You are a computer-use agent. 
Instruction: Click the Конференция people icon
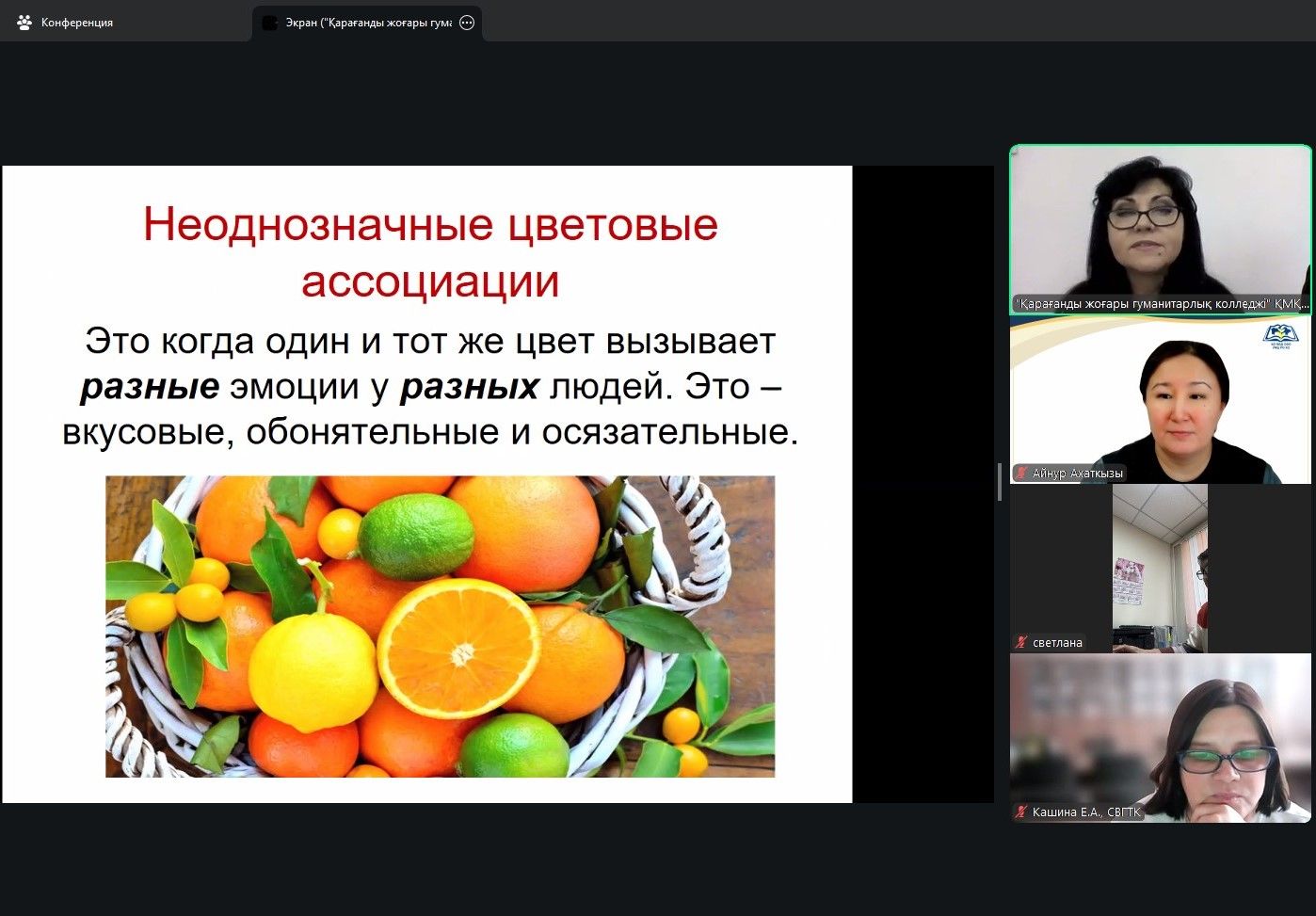point(24,23)
